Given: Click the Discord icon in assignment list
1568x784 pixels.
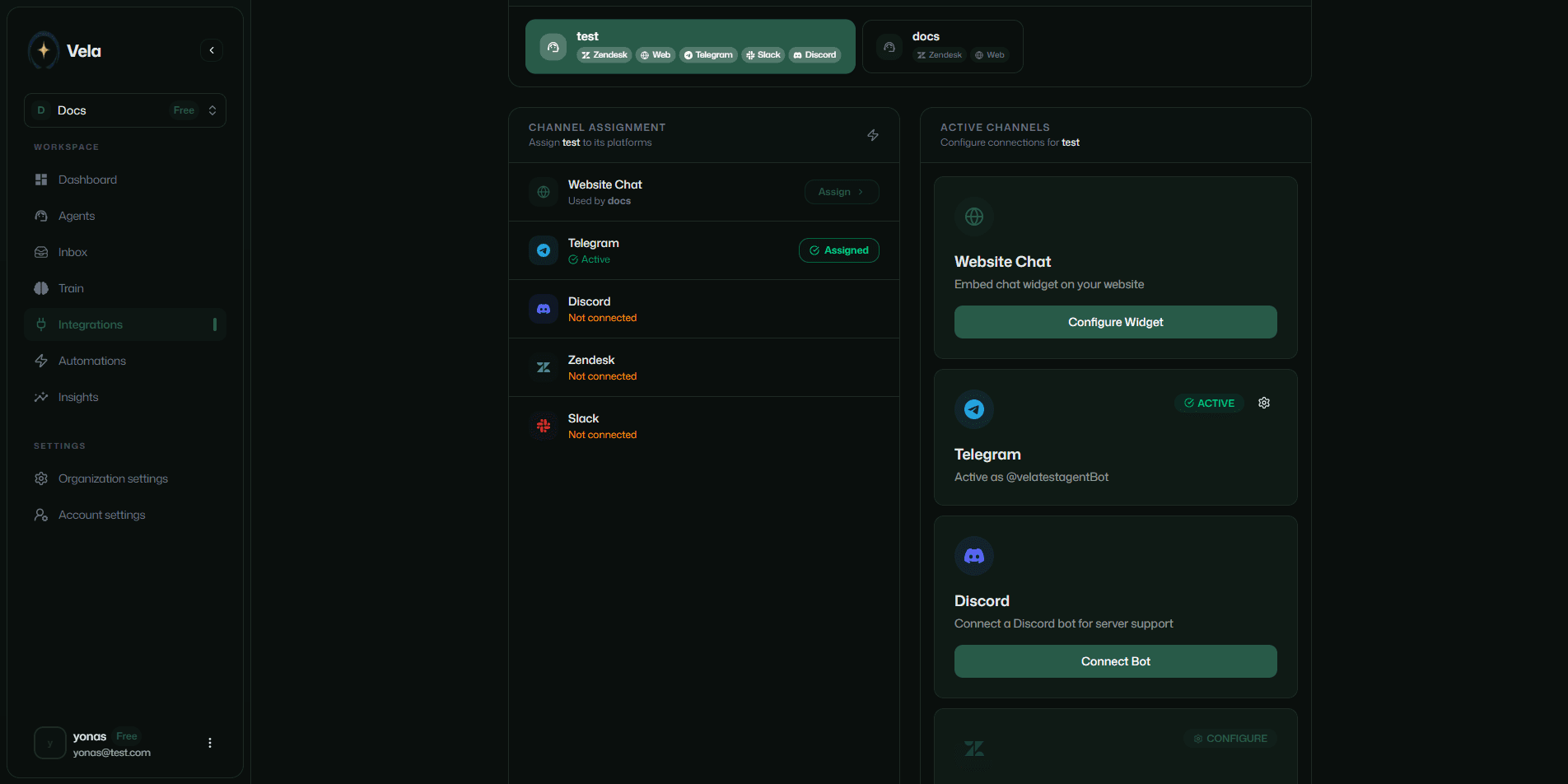Looking at the screenshot, I should pyautogui.click(x=544, y=309).
